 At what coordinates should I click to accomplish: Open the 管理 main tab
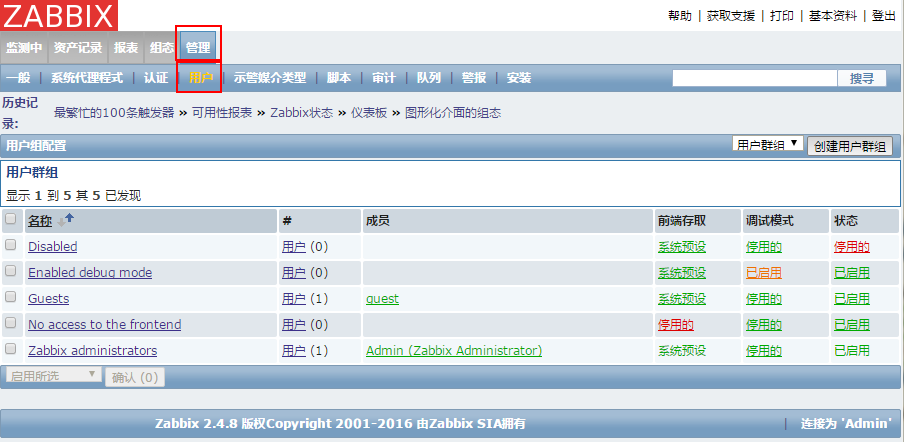198,48
